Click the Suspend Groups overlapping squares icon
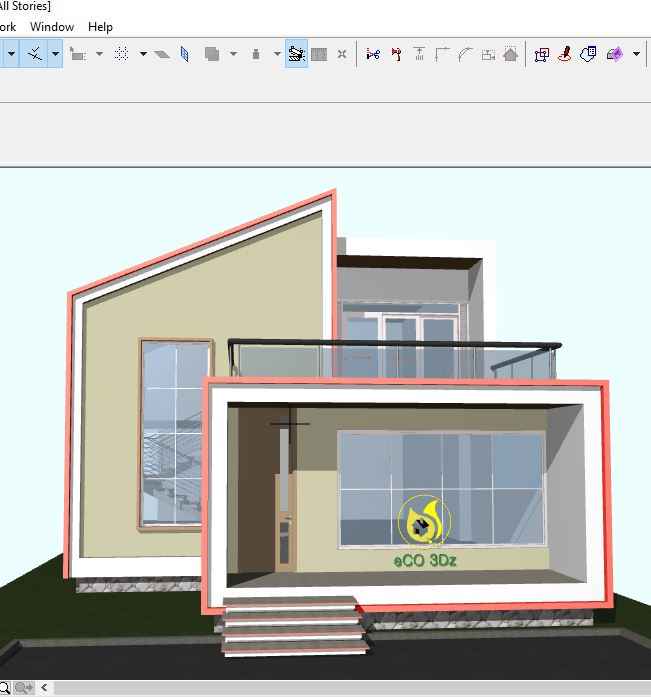The image size is (651, 697). click(x=212, y=54)
